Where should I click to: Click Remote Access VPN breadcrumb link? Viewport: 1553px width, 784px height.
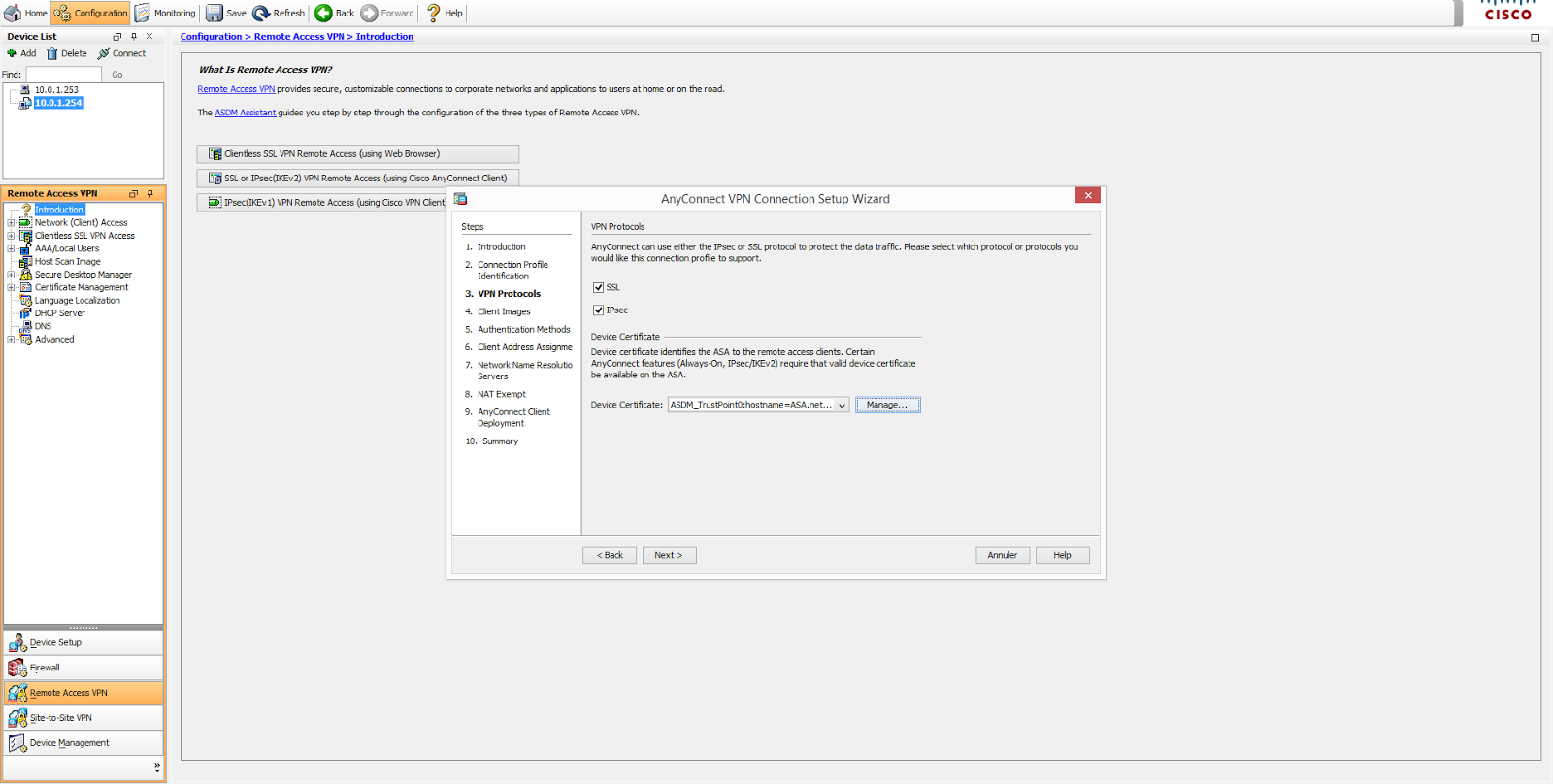pyautogui.click(x=299, y=37)
